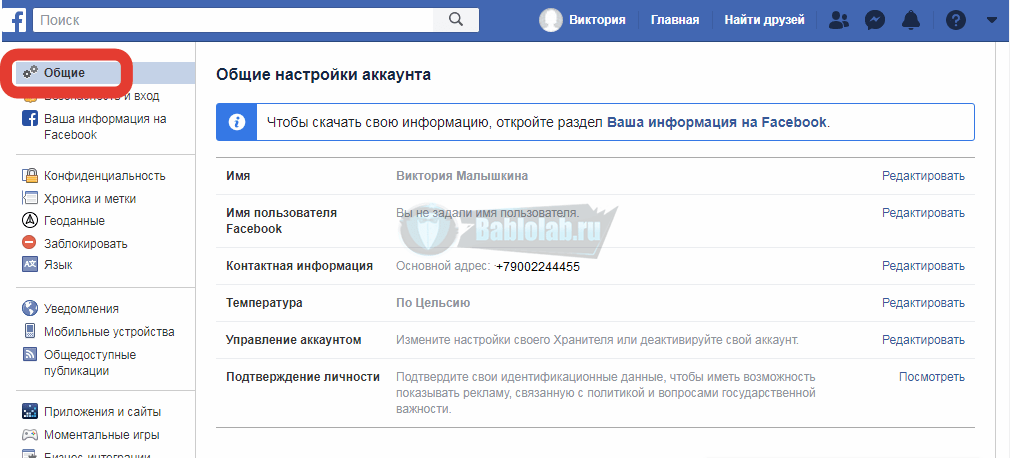1010x458 pixels.
Task: Click Посмотреть for Подтверждение личности
Action: 931,377
